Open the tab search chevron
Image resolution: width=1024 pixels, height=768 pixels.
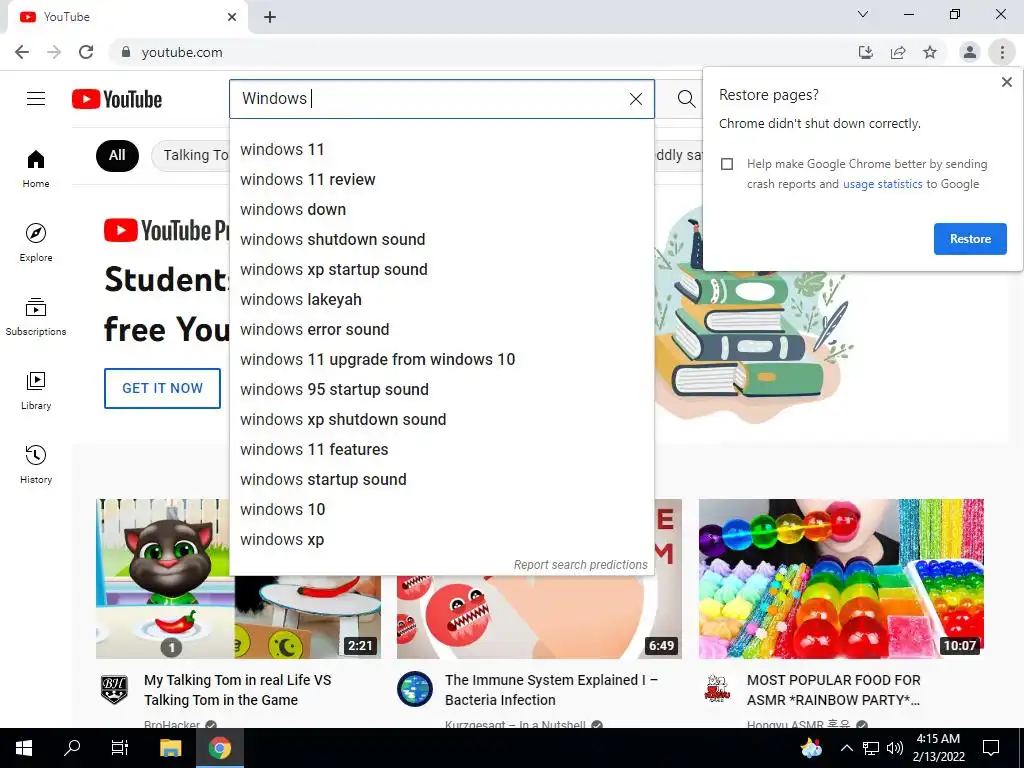tap(863, 14)
